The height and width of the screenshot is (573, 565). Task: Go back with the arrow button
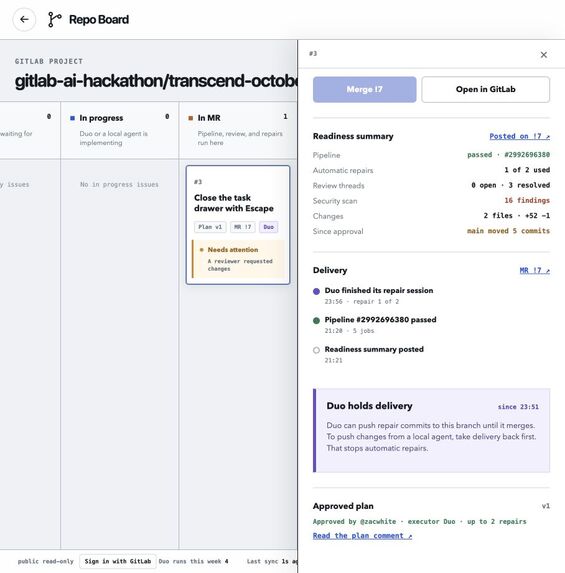click(x=24, y=19)
